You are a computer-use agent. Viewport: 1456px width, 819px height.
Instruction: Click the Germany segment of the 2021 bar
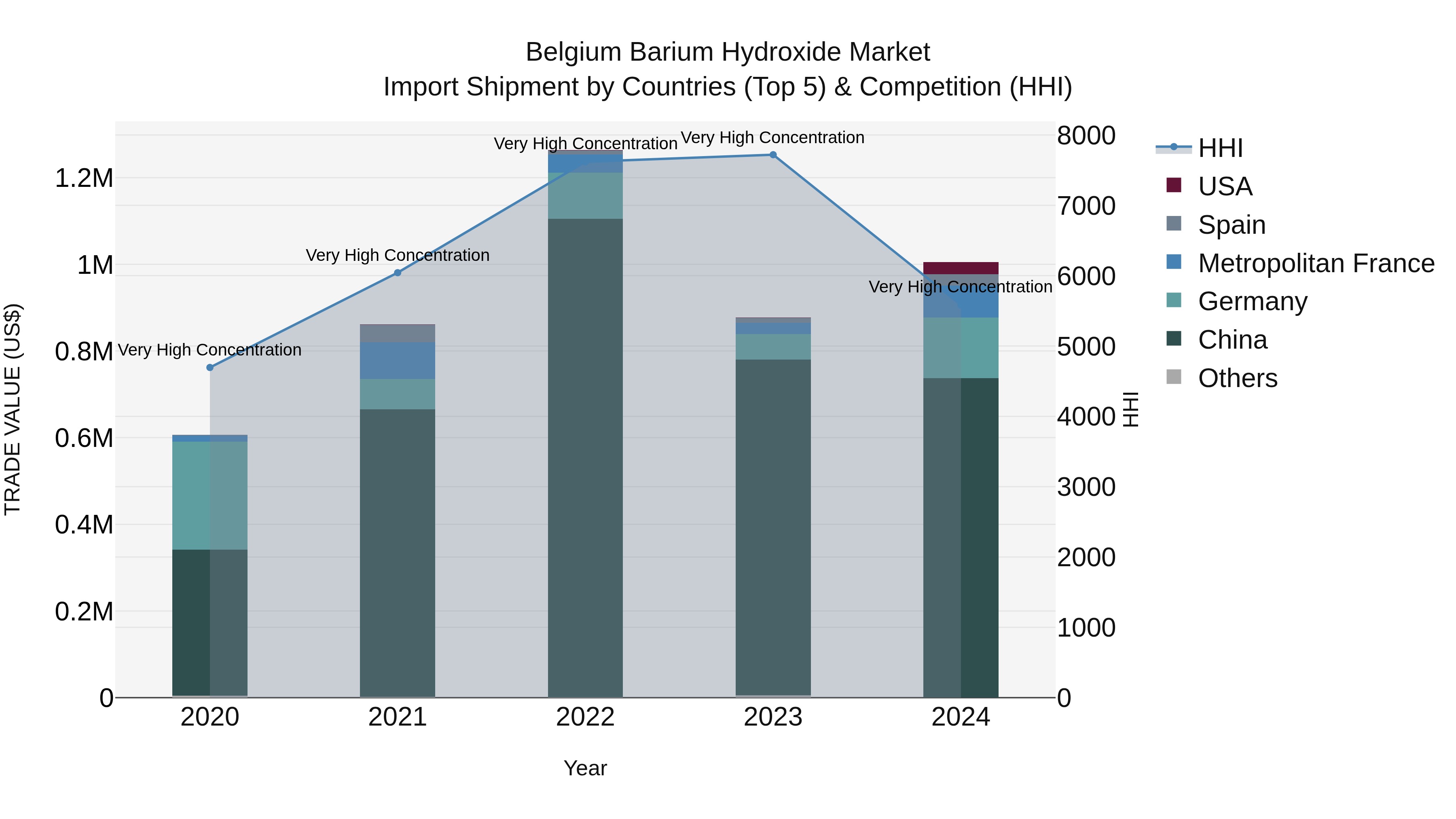point(397,394)
